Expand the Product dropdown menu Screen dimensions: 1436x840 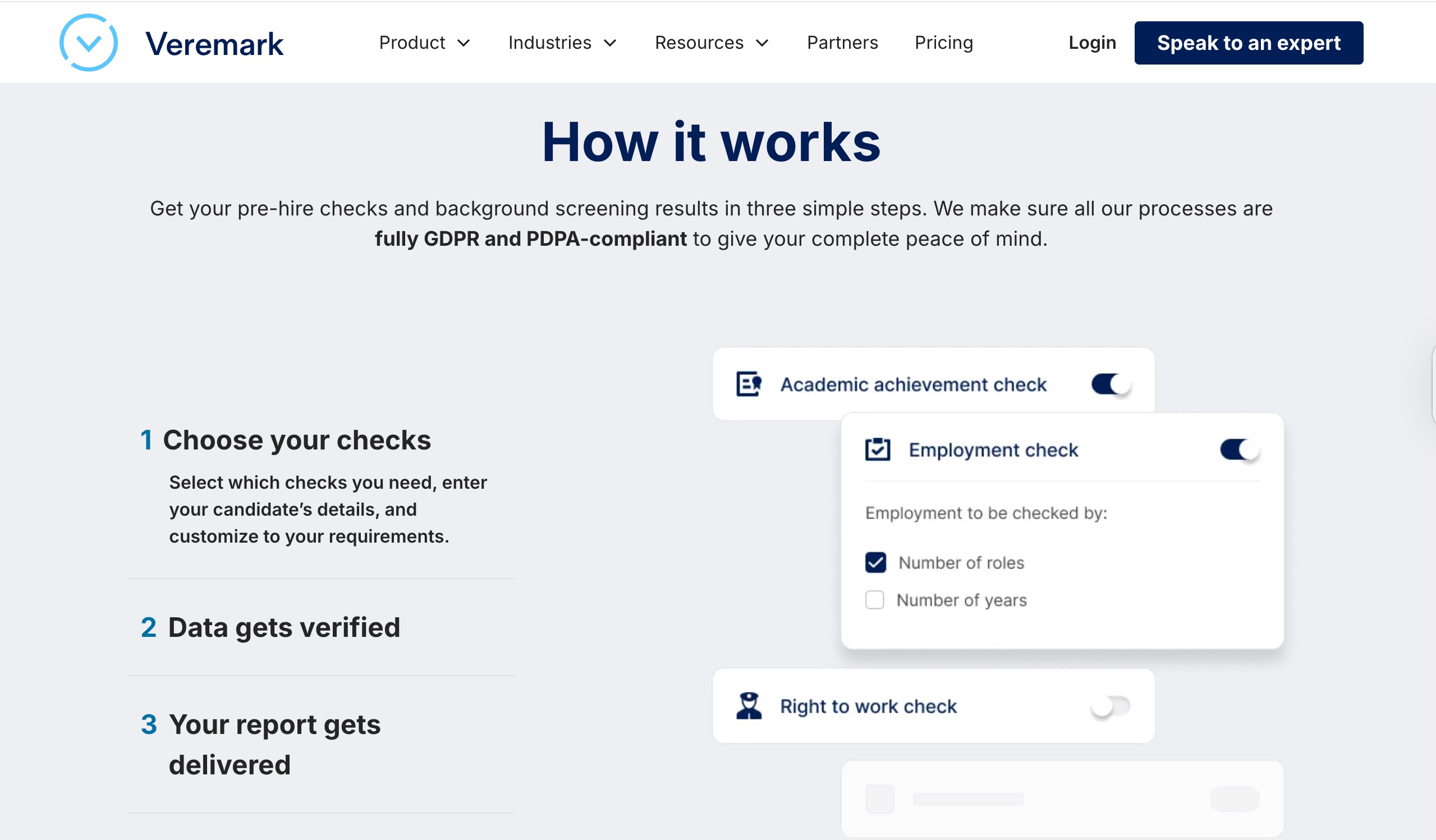tap(425, 43)
